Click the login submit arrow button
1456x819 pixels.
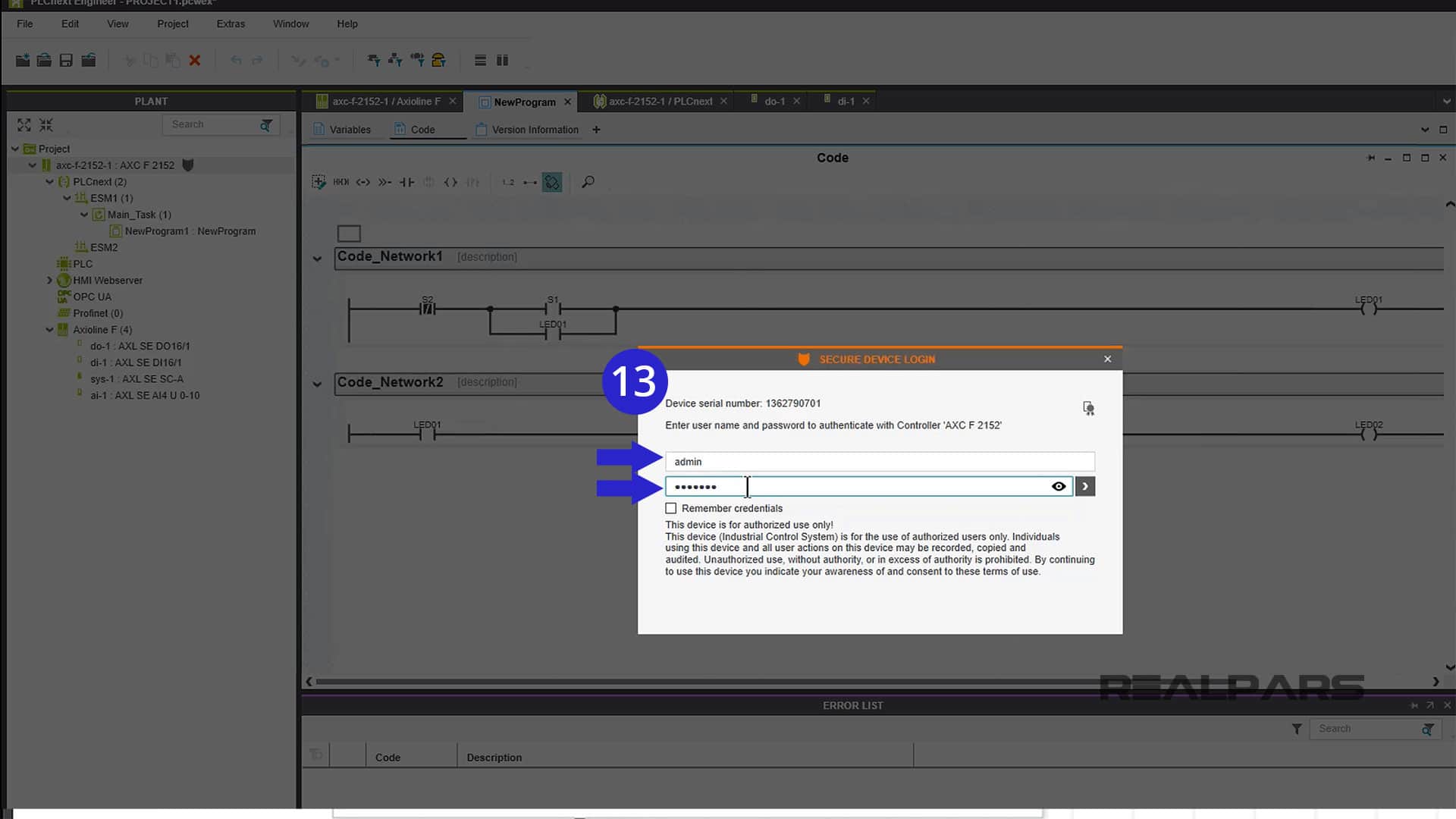tap(1085, 487)
